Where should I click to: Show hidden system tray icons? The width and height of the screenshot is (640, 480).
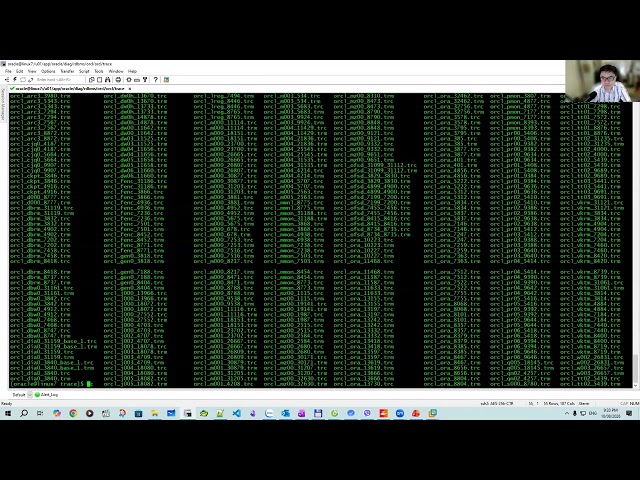click(567, 413)
